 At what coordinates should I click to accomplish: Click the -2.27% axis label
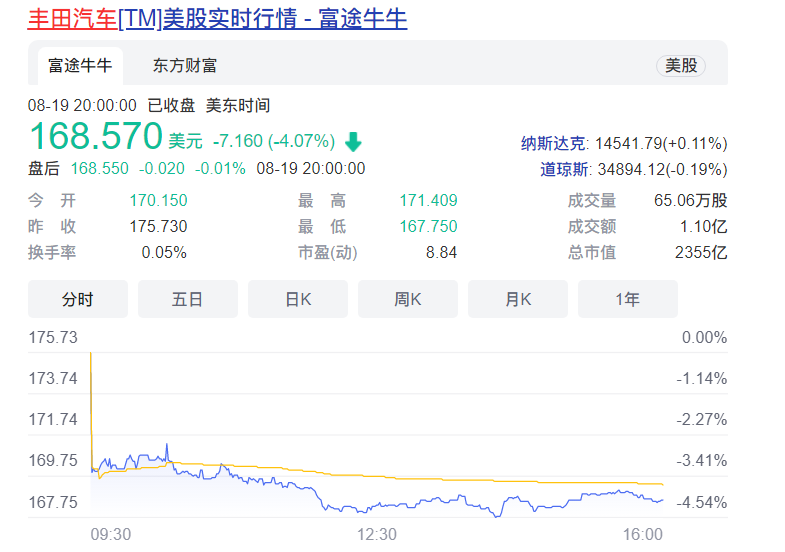pyautogui.click(x=702, y=420)
